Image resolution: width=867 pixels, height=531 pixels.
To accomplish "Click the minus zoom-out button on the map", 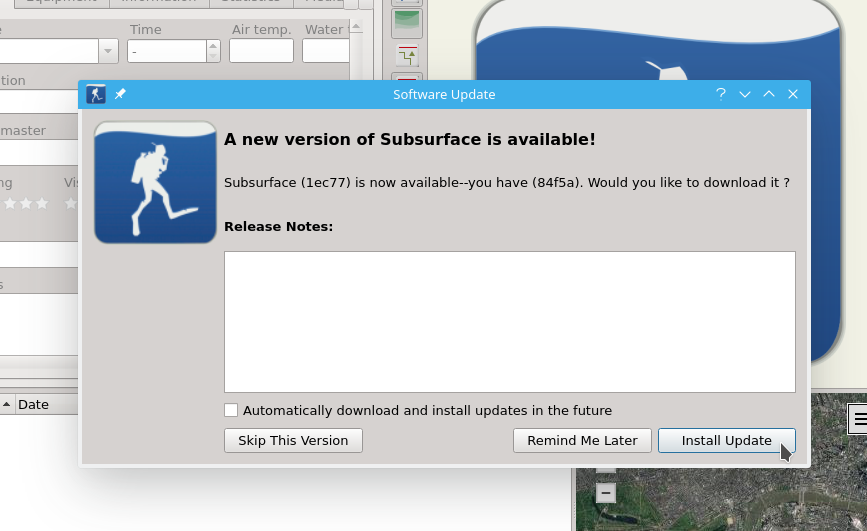I will click(606, 493).
